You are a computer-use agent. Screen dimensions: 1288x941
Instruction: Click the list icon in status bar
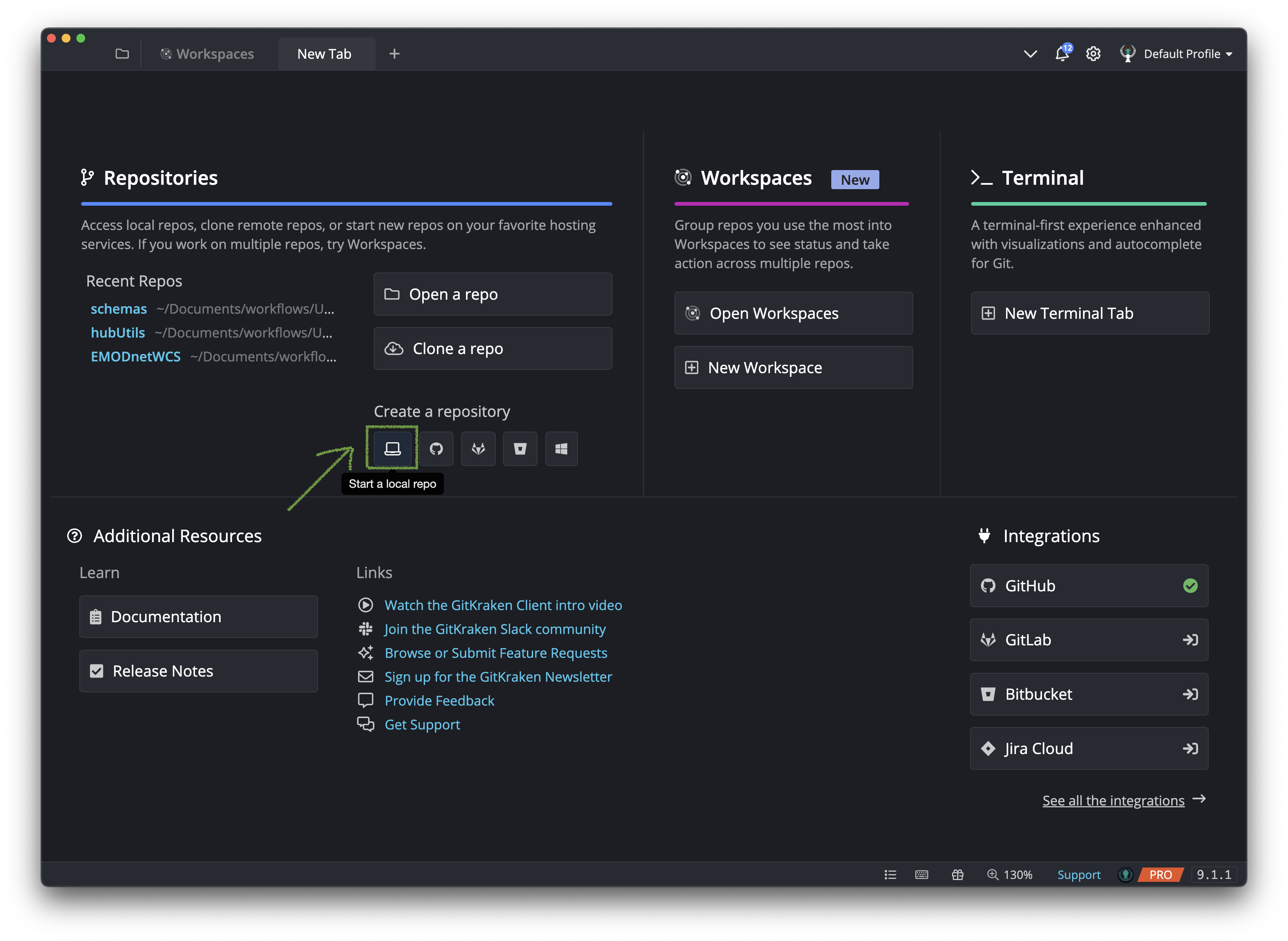point(891,875)
